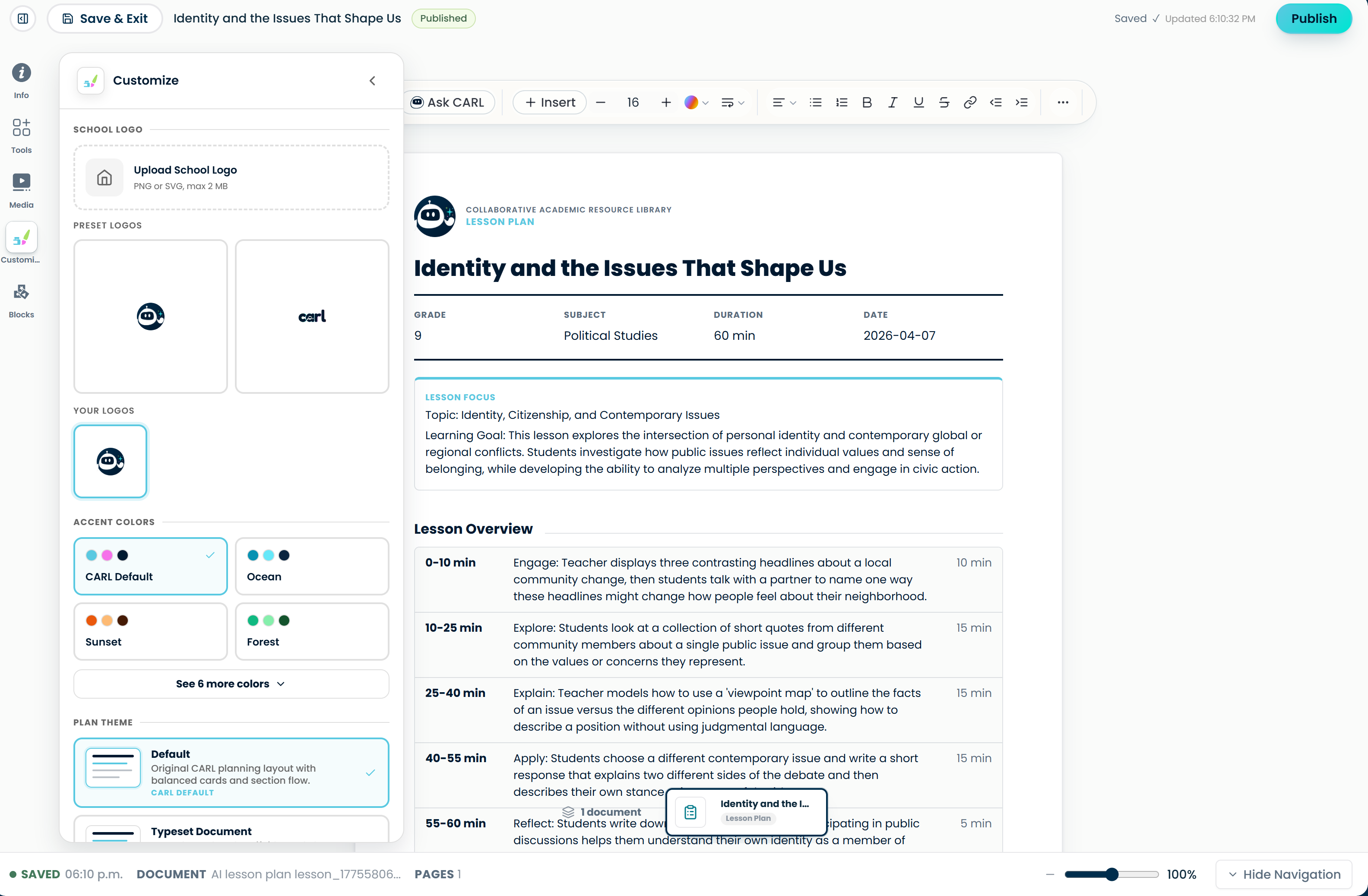Open the text alignment dropdown

click(x=784, y=102)
